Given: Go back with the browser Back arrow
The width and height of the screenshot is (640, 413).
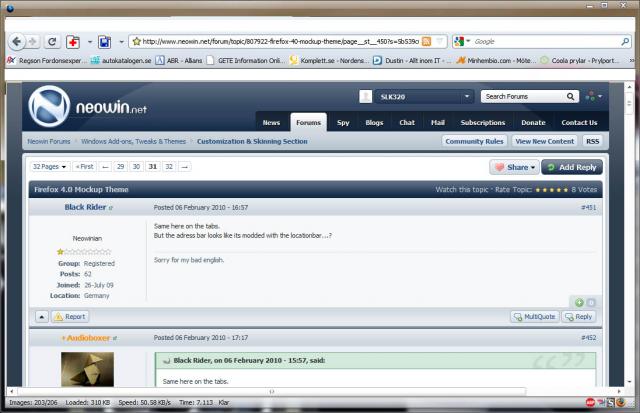Looking at the screenshot, I should pyautogui.click(x=17, y=41).
